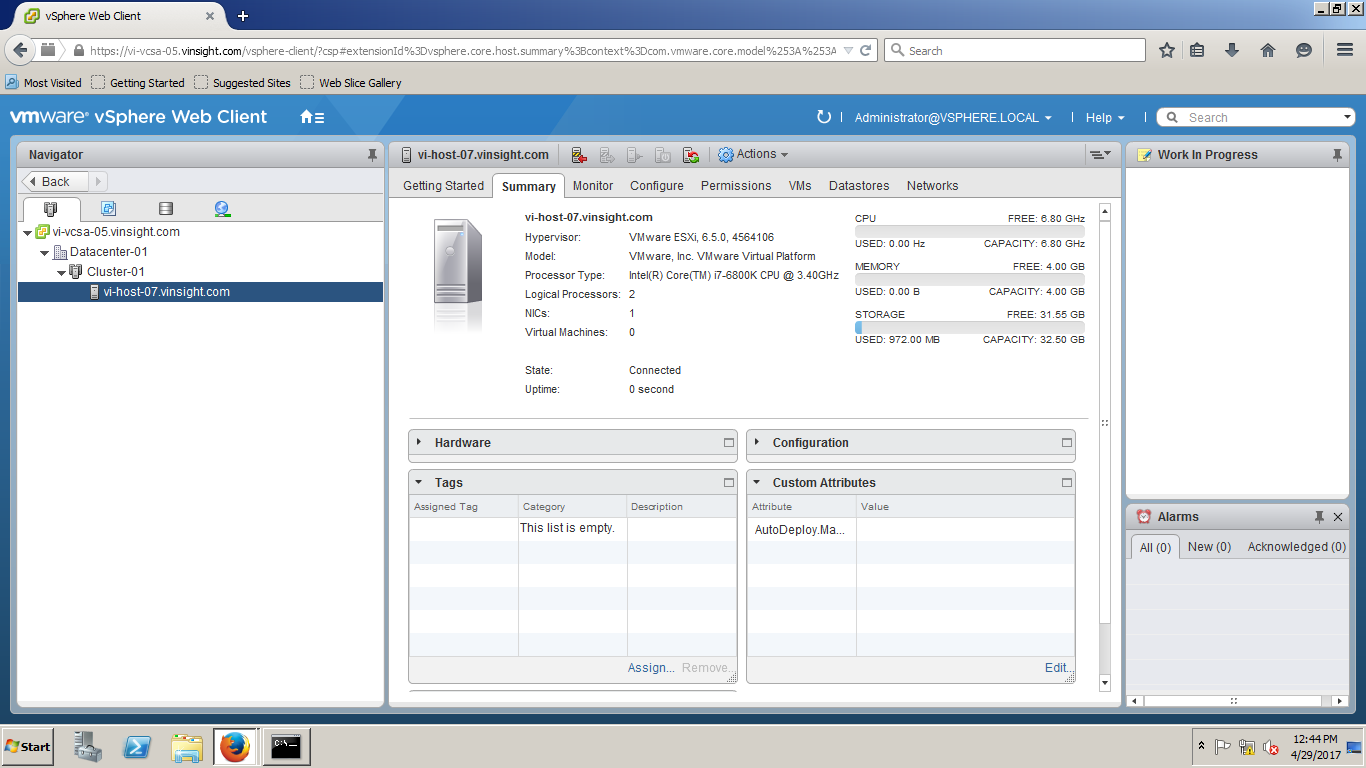The width and height of the screenshot is (1366, 768).
Task: Open Hosts and Clusters navigator tab
Action: (50, 209)
